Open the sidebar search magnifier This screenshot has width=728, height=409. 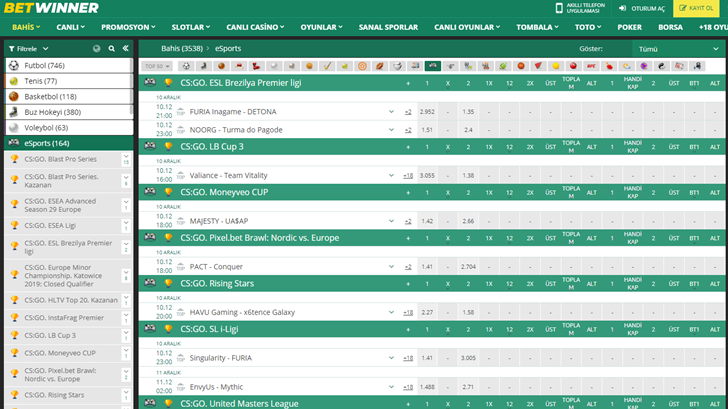pos(111,48)
